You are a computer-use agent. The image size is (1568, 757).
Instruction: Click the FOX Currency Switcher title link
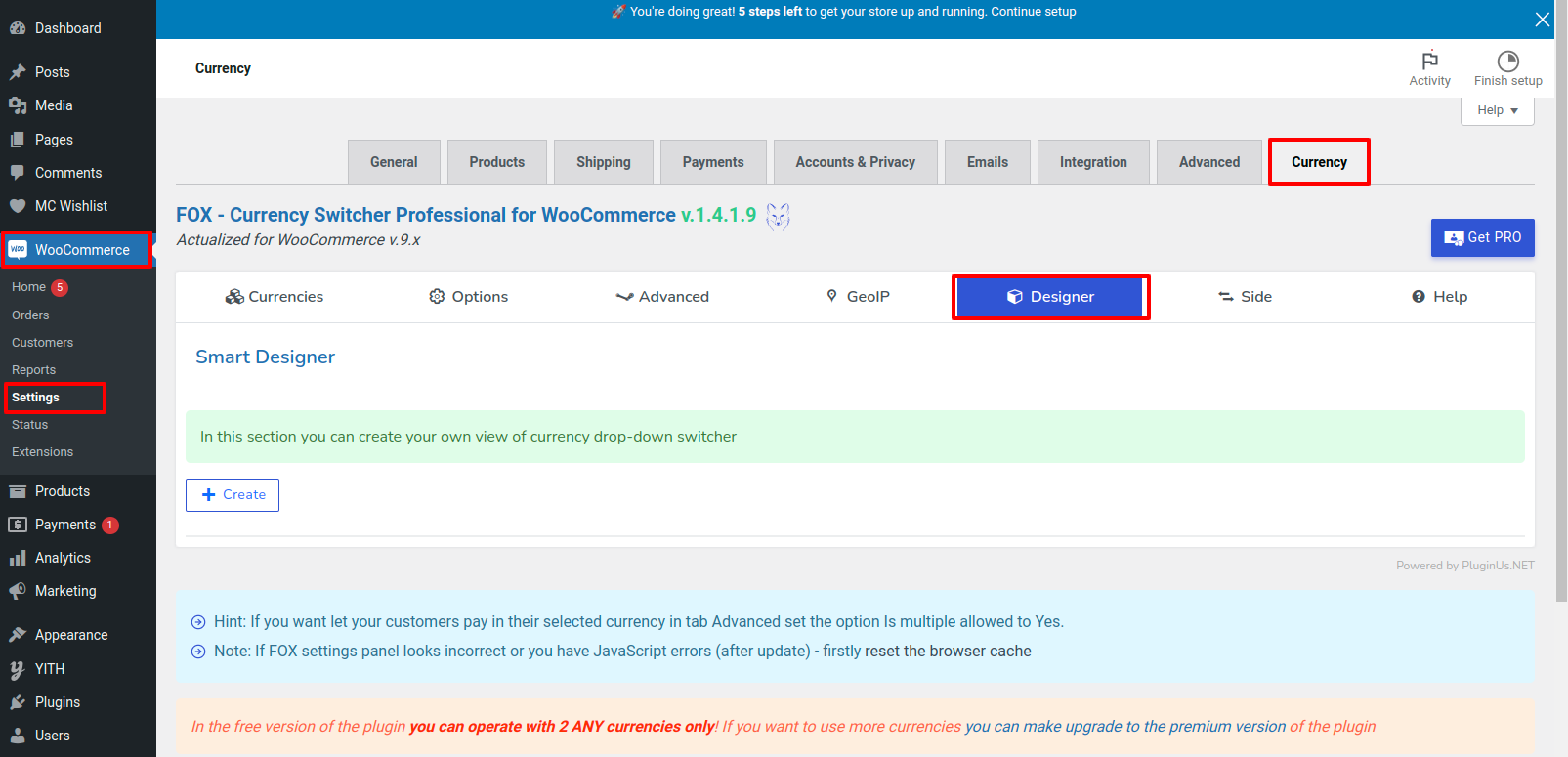[x=426, y=215]
